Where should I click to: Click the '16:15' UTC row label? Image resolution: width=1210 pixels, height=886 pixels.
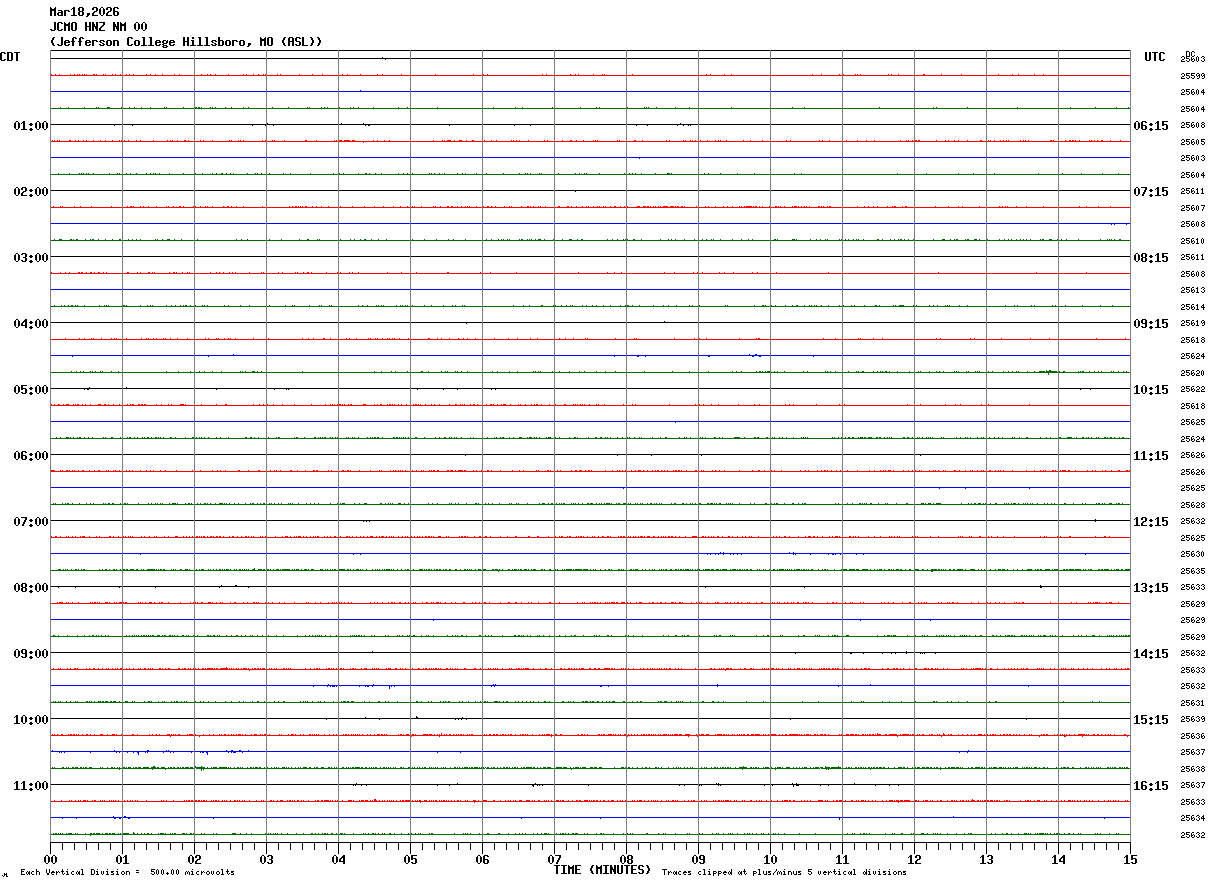pyautogui.click(x=1150, y=786)
